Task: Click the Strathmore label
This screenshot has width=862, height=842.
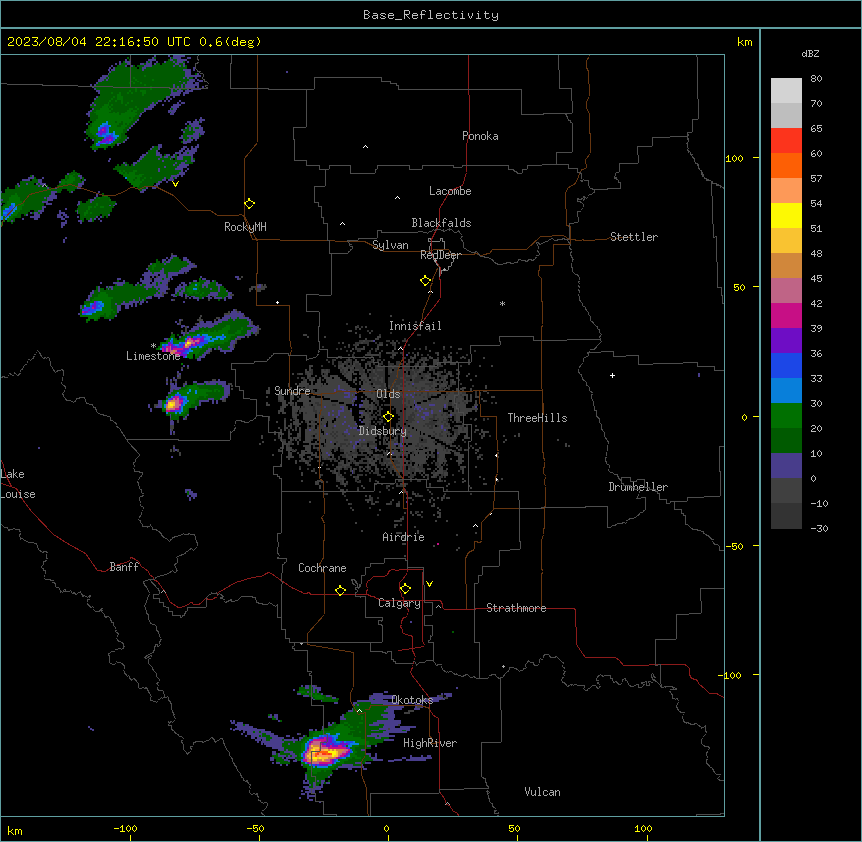Action: pos(516,608)
